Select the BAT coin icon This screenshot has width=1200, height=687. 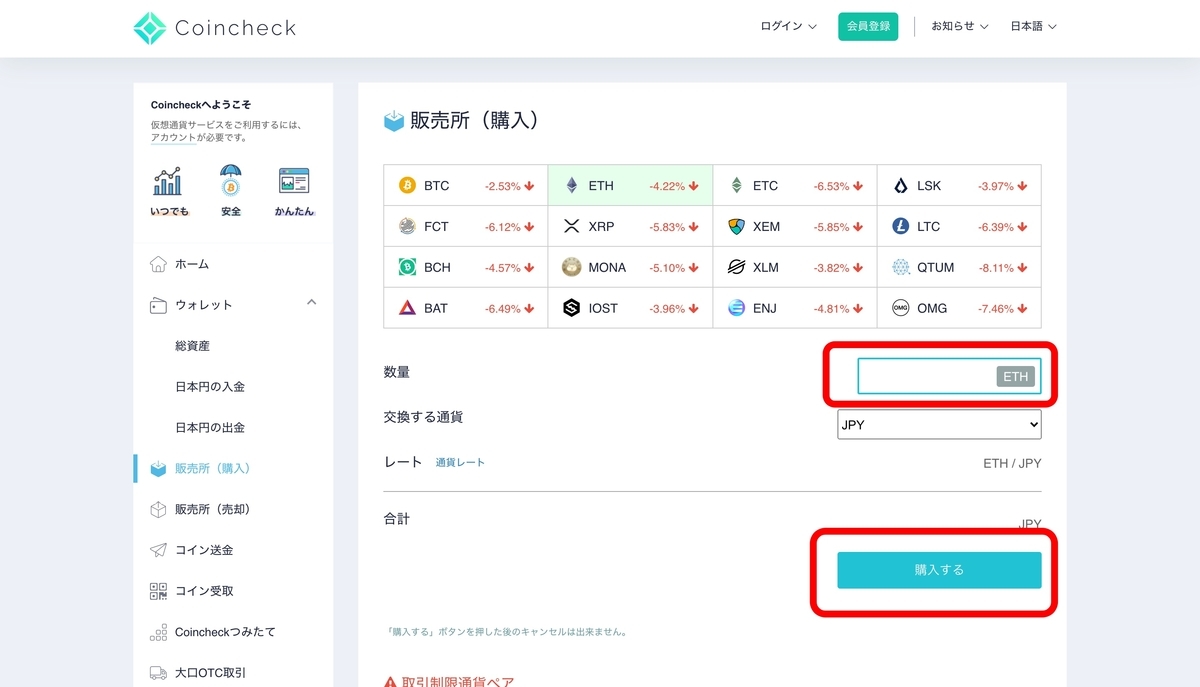[x=407, y=308]
